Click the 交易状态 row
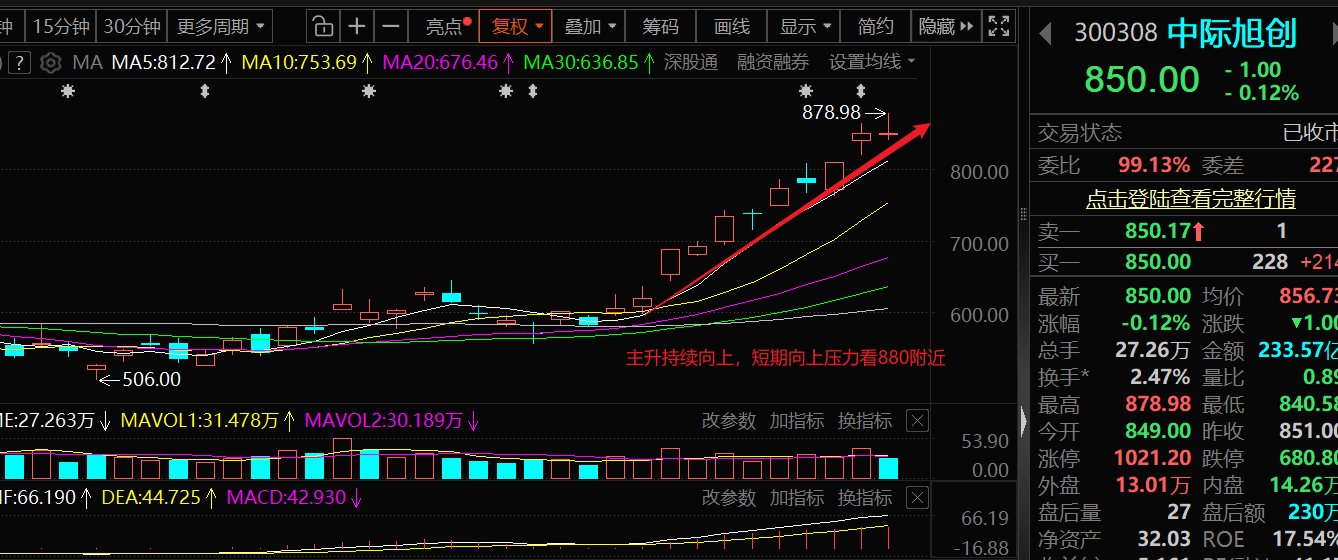Image resolution: width=1338 pixels, height=560 pixels. coord(1184,132)
